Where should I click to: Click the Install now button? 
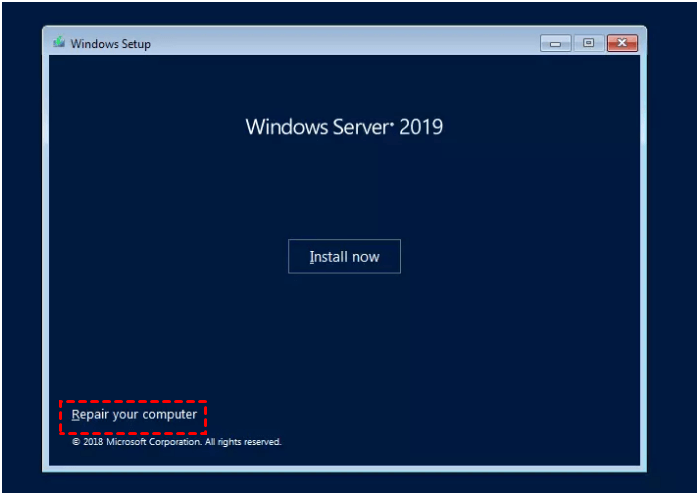click(344, 257)
